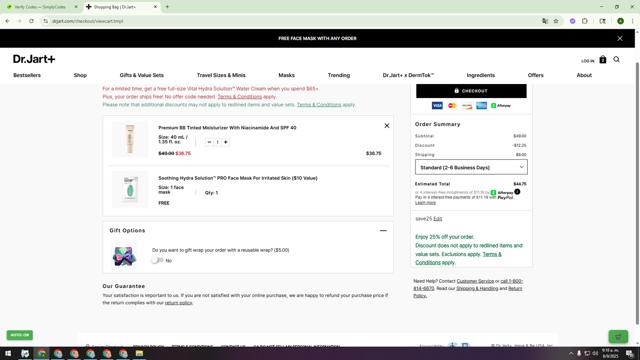Open the Standard shipping method dropdown
Image resolution: width=640 pixels, height=360 pixels.
(x=471, y=167)
